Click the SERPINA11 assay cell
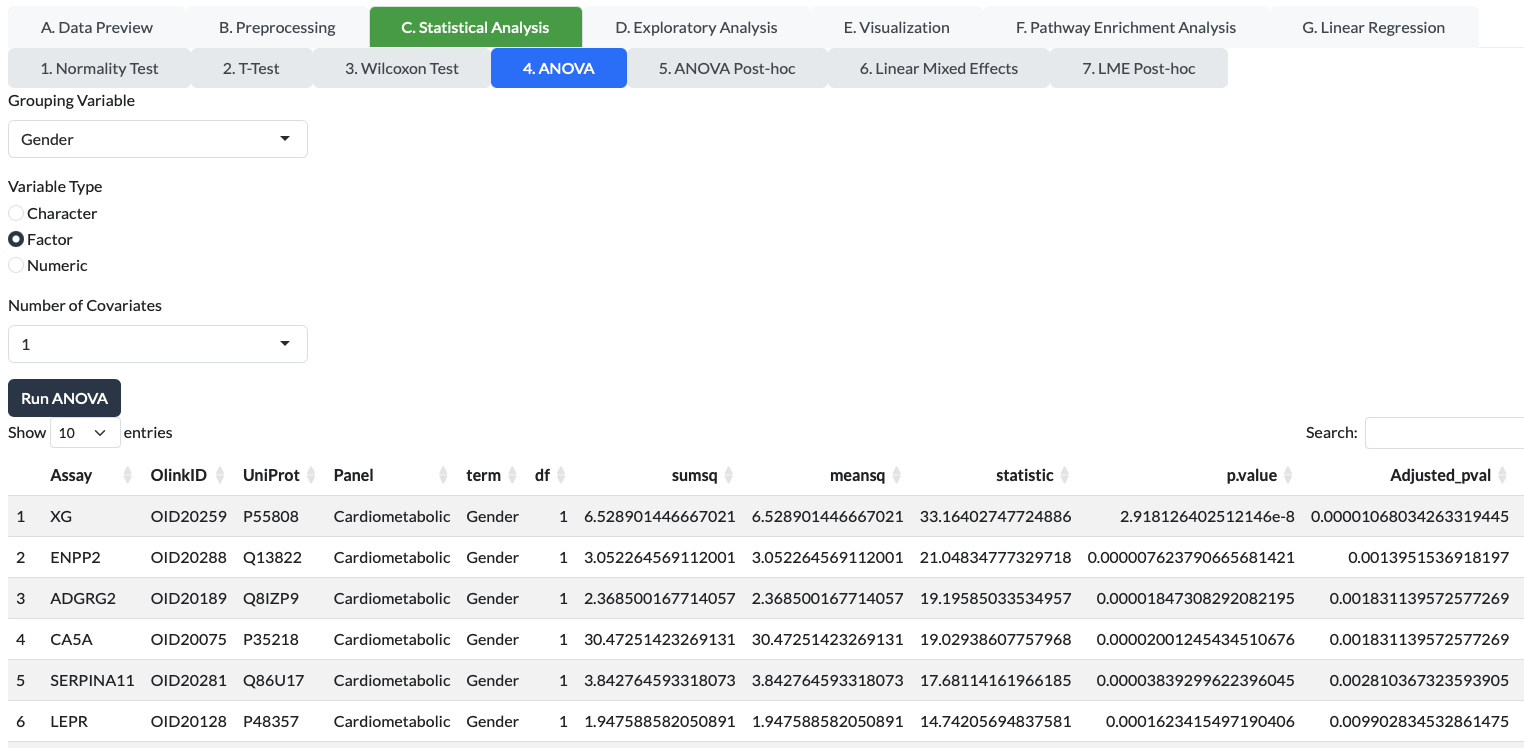The height and width of the screenshot is (748, 1524). point(91,681)
